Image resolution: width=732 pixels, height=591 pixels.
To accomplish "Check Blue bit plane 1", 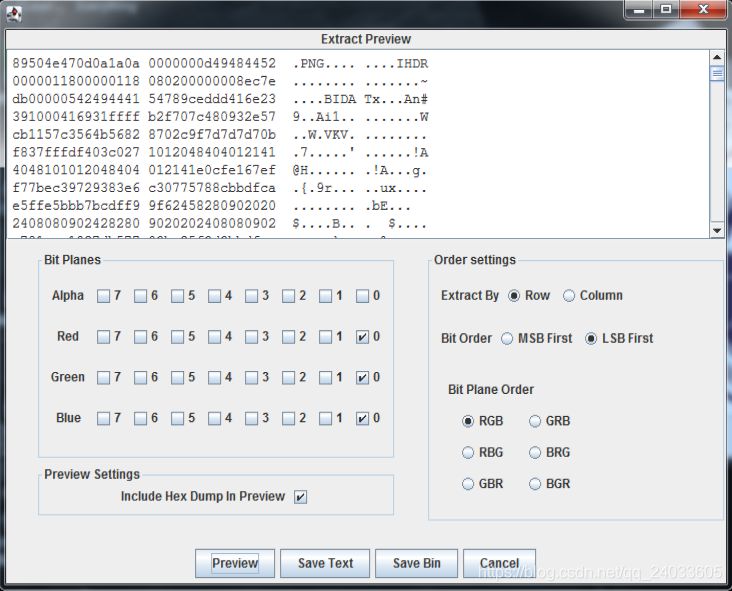I will [x=325, y=418].
